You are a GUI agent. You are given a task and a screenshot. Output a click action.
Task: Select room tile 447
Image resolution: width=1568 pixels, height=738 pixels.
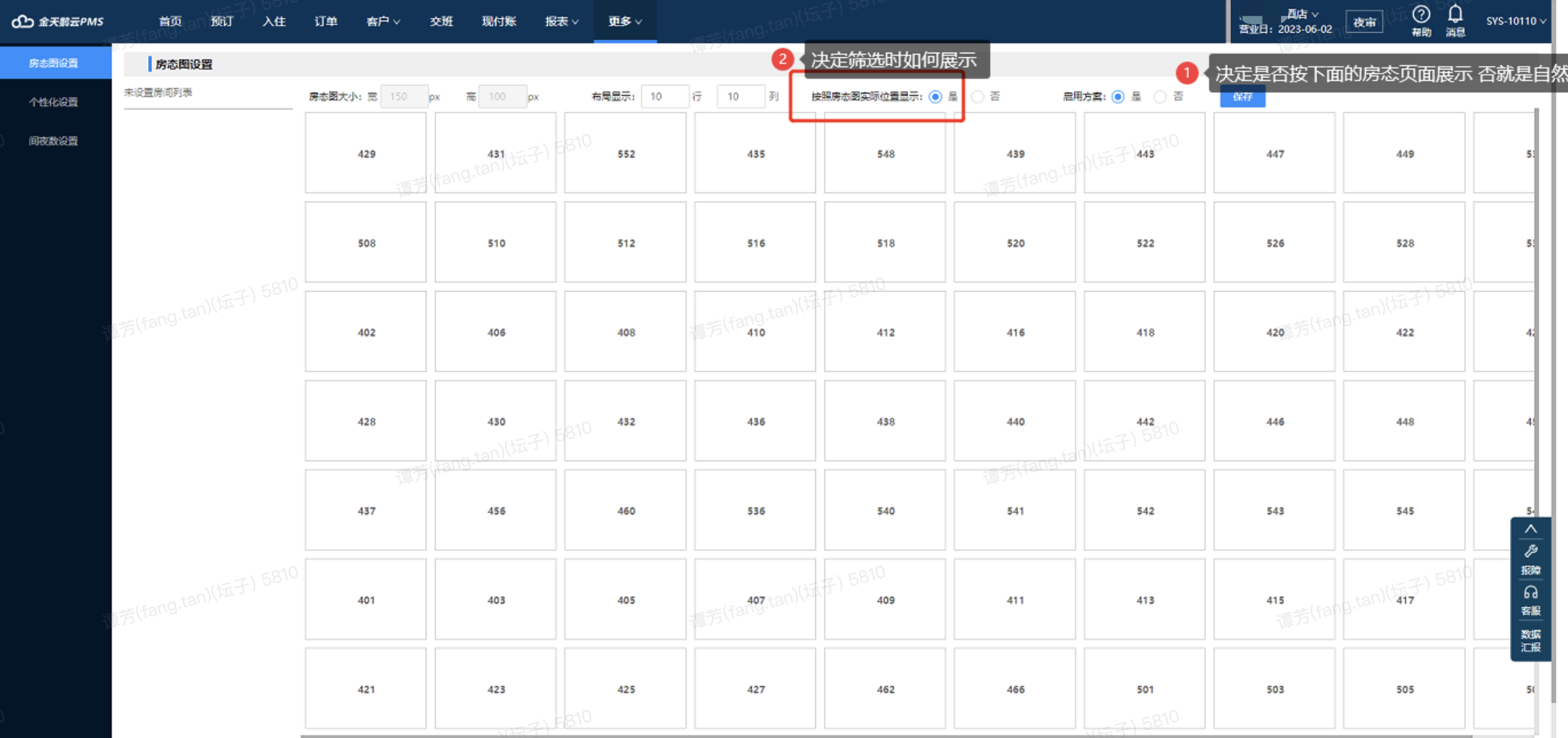point(1274,153)
